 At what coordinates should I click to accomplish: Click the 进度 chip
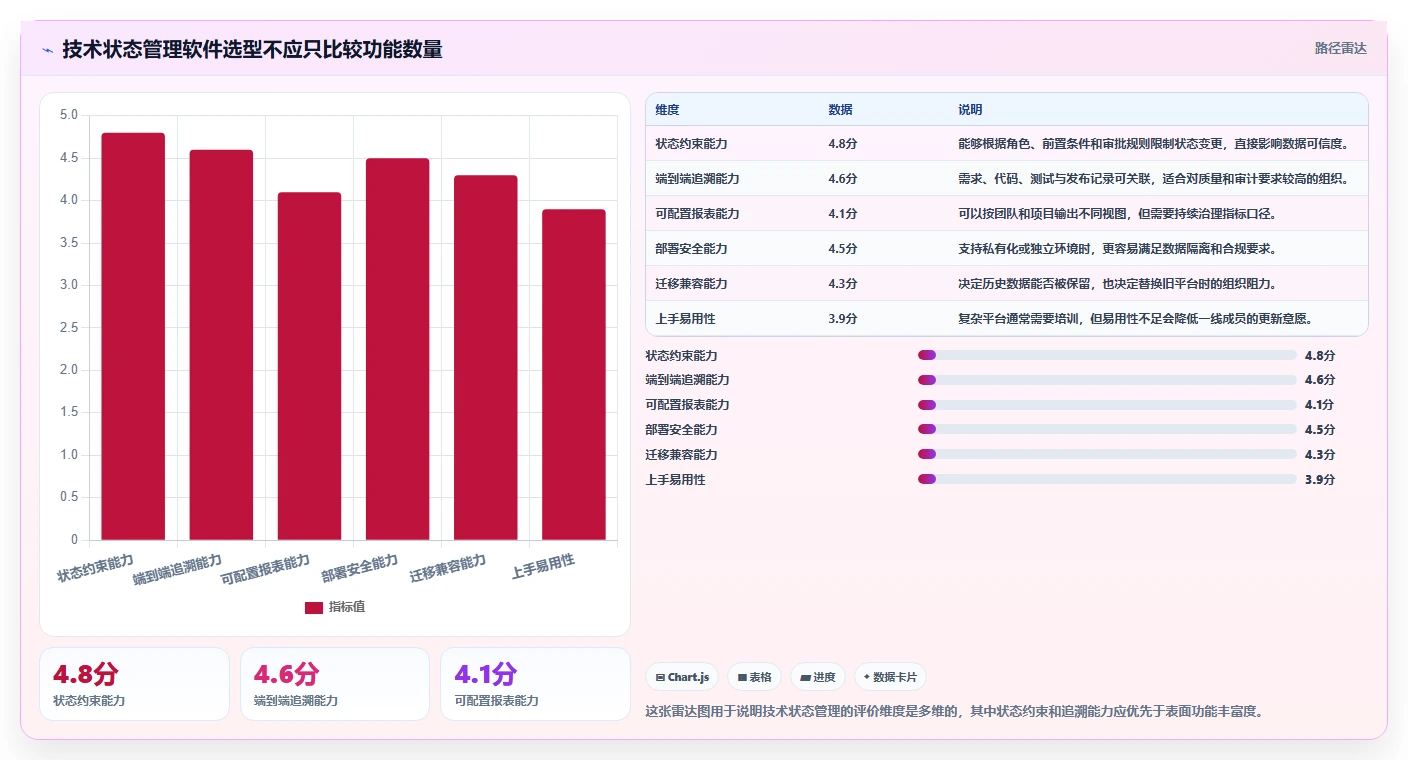point(818,677)
